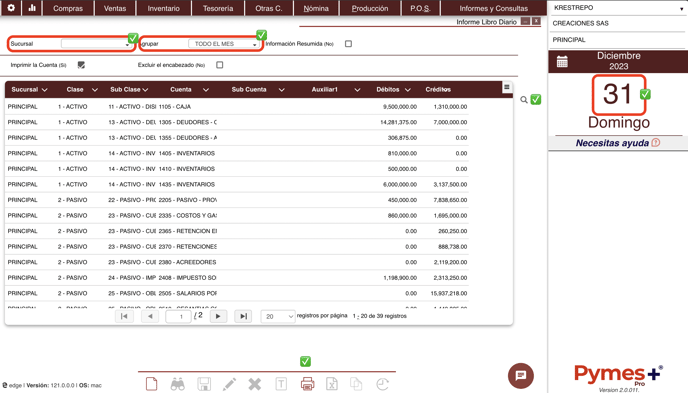Go to next page of records
The height and width of the screenshot is (393, 688).
(218, 316)
